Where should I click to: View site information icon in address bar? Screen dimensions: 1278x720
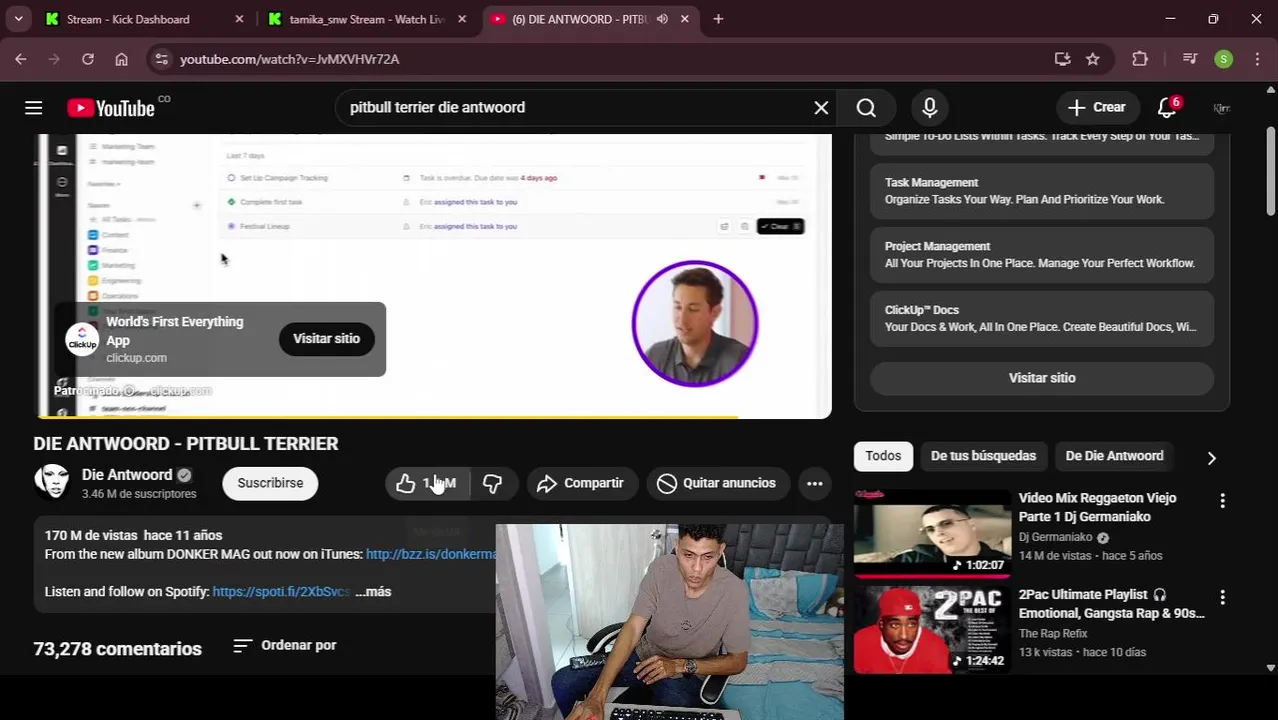(162, 59)
